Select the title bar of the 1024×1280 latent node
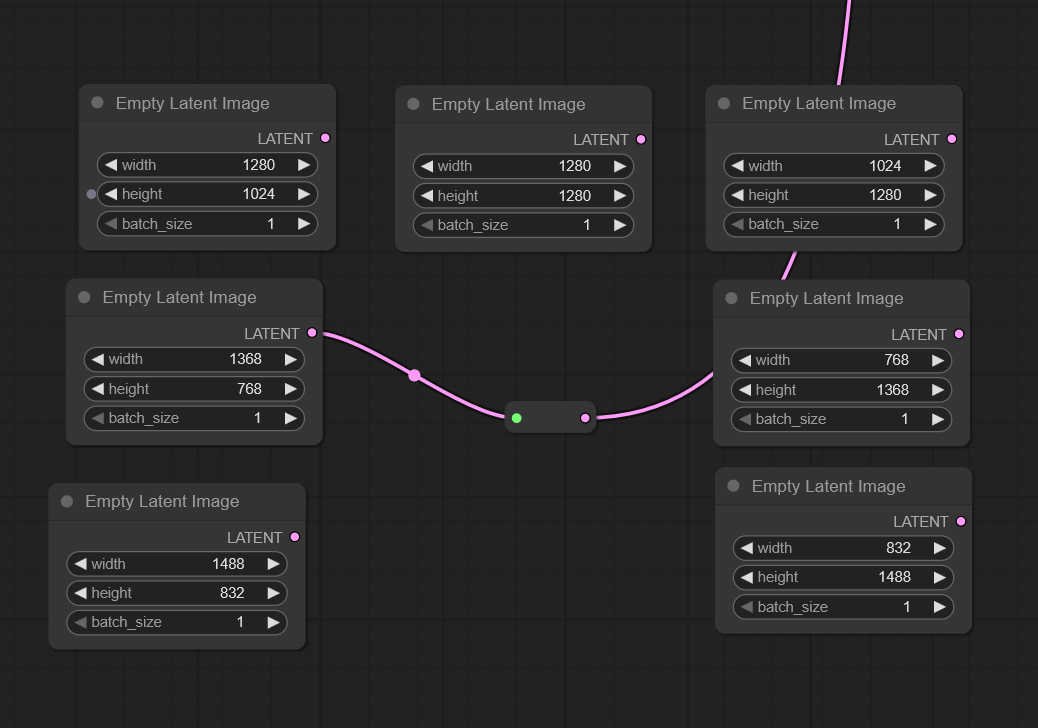The width and height of the screenshot is (1038, 728). (x=834, y=103)
